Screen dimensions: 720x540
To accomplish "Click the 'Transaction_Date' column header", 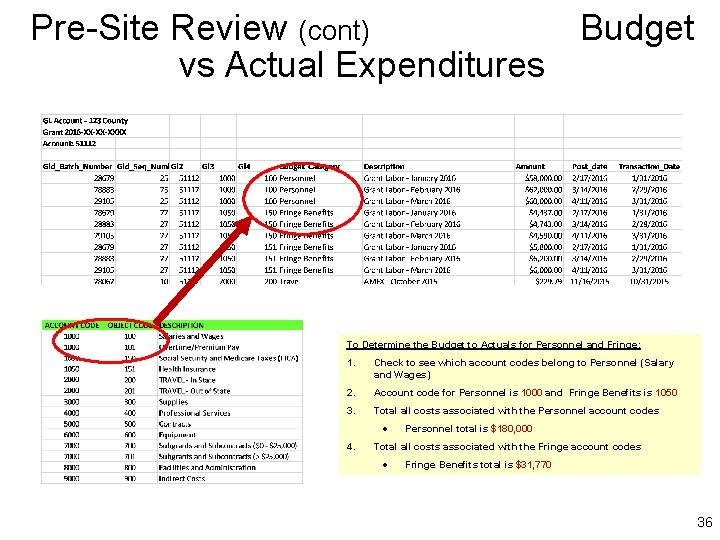I will point(649,166).
